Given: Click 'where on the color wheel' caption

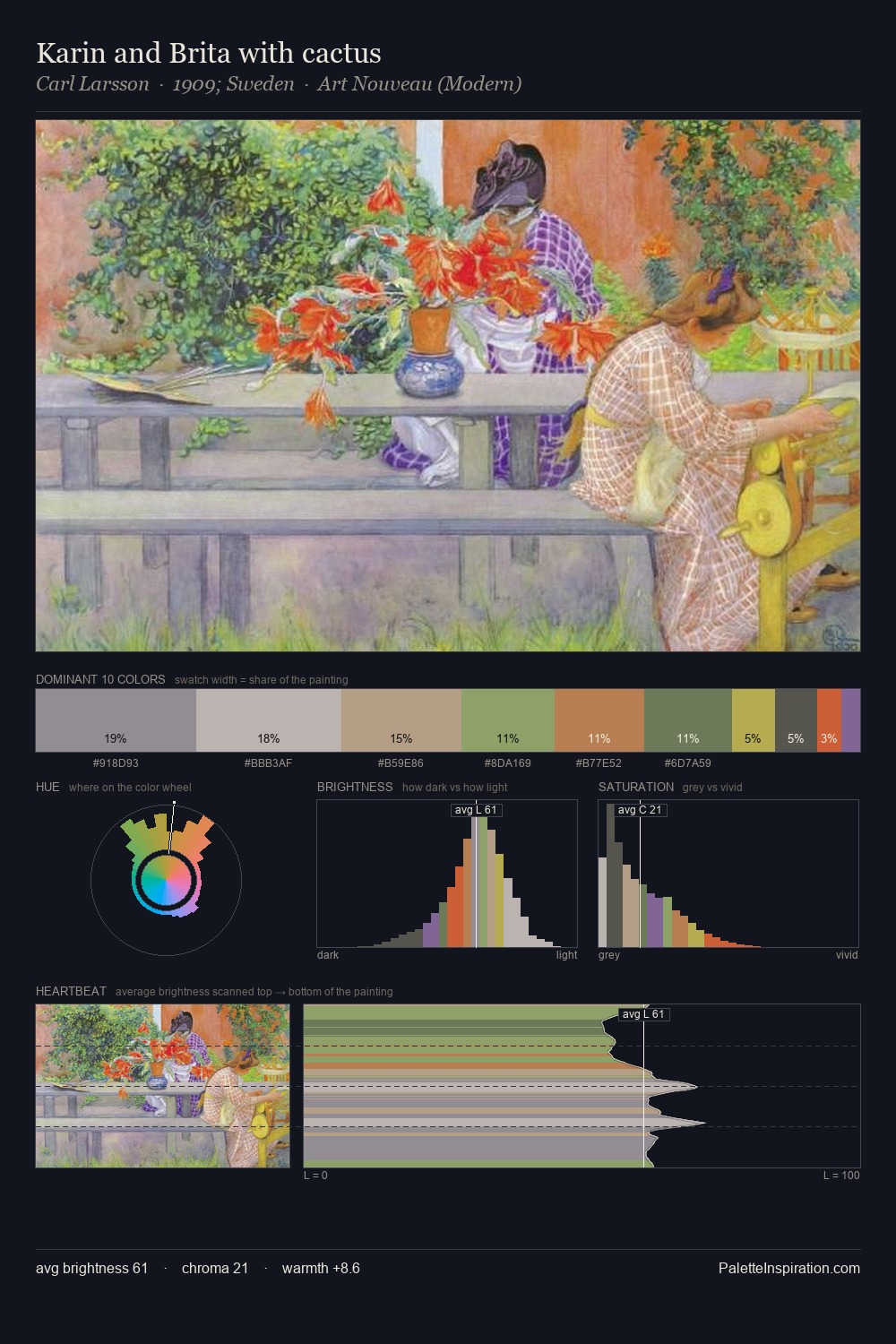Looking at the screenshot, I should pos(130,788).
